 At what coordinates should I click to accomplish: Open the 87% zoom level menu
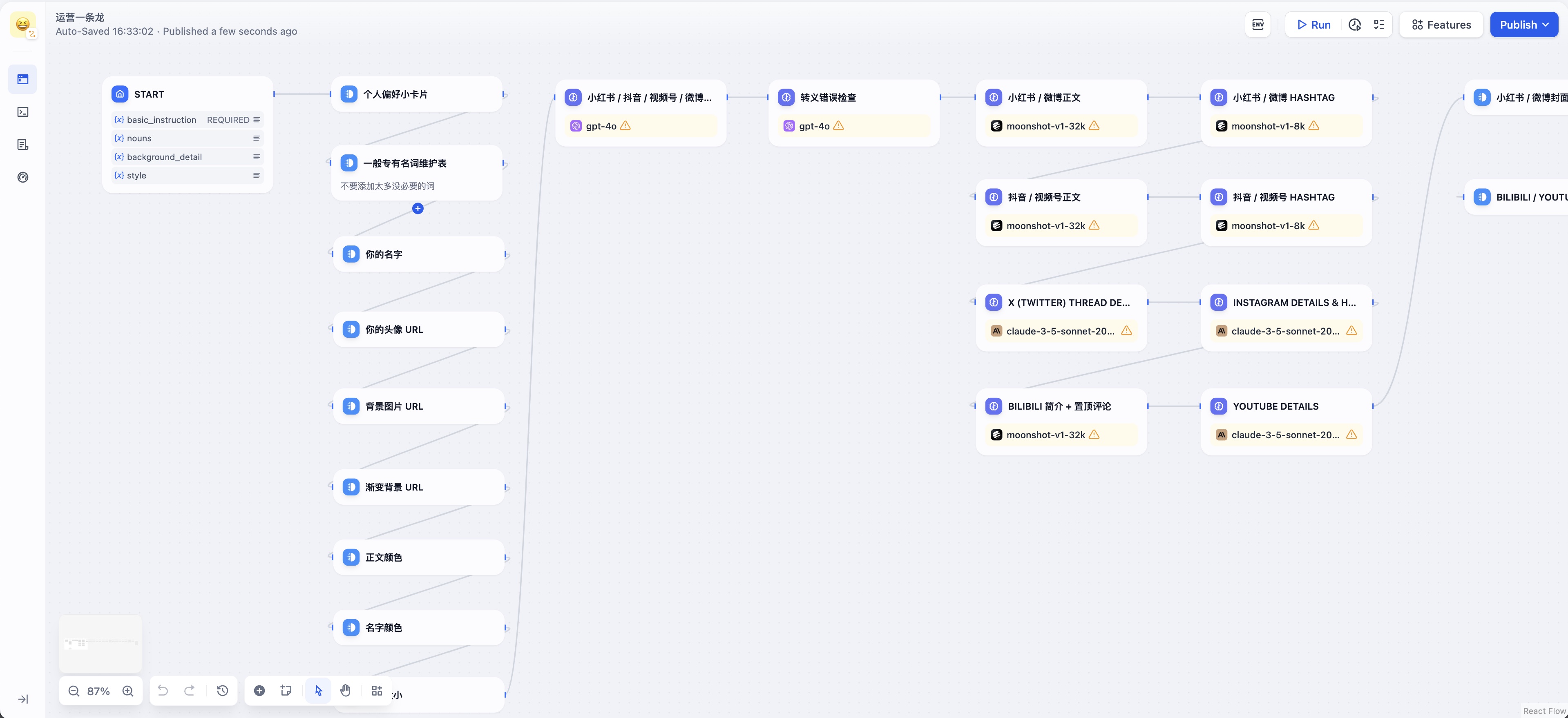coord(98,691)
